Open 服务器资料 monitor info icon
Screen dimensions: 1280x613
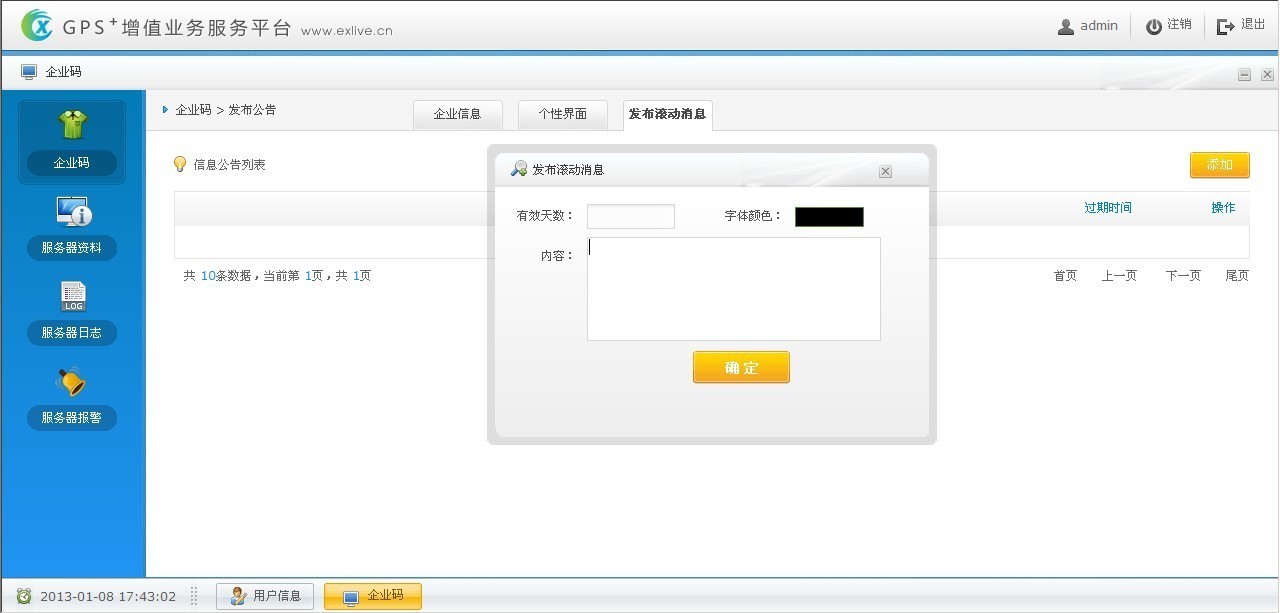72,211
